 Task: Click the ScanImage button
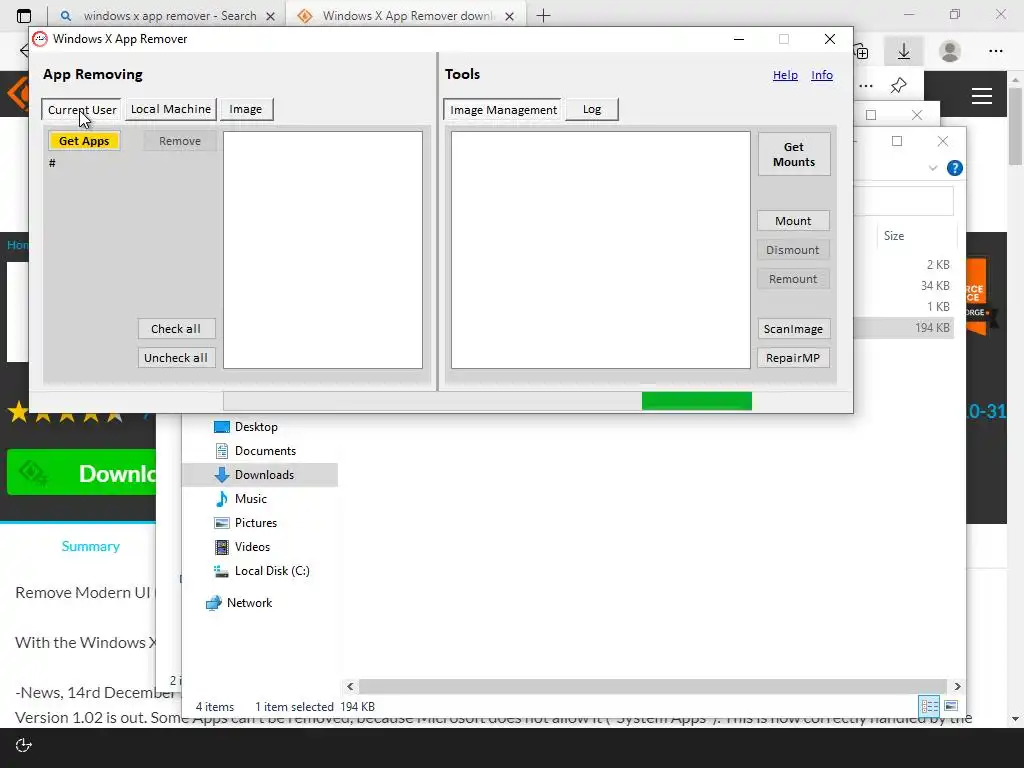pyautogui.click(x=793, y=328)
